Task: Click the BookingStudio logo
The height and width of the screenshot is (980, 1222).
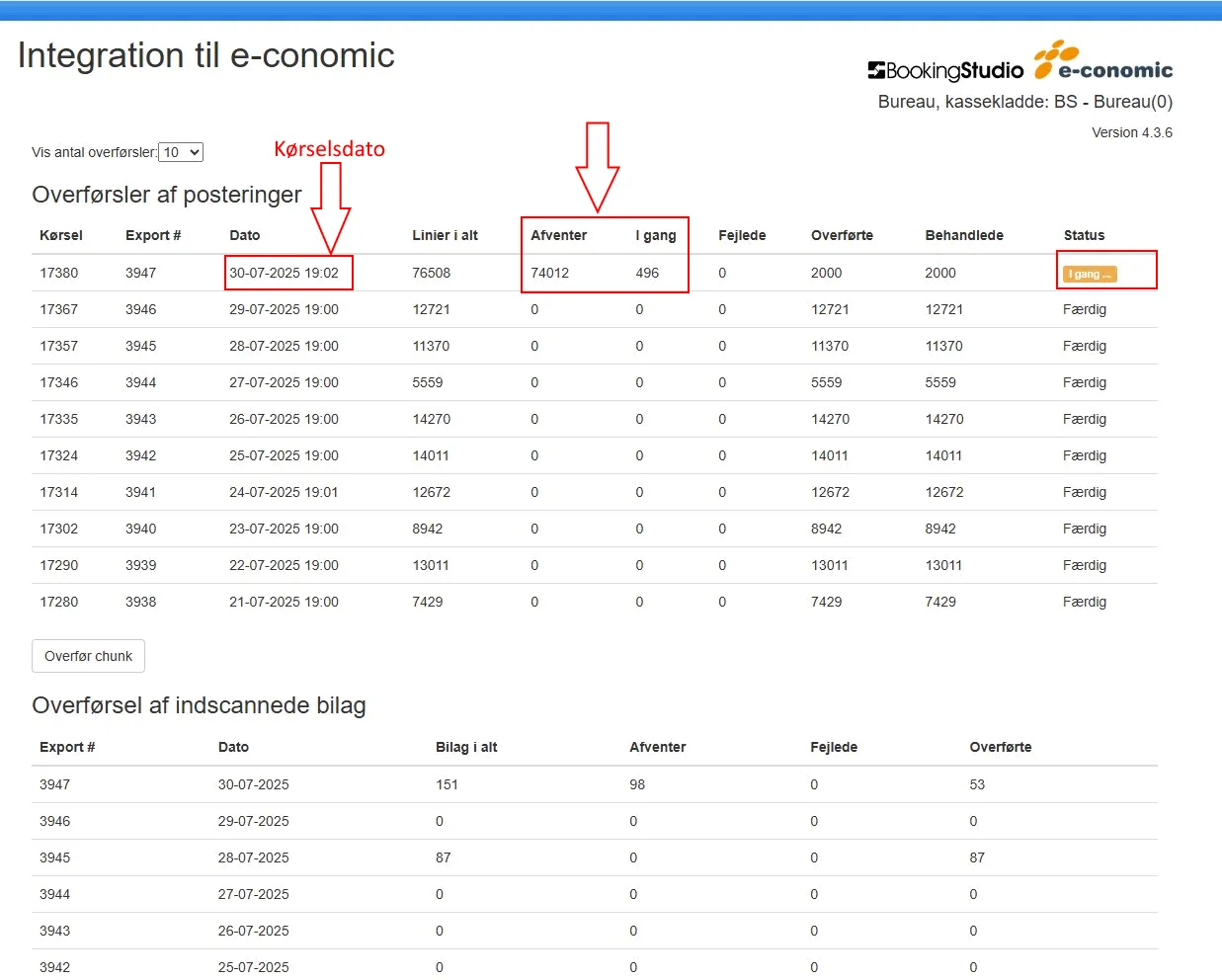Action: 944,70
